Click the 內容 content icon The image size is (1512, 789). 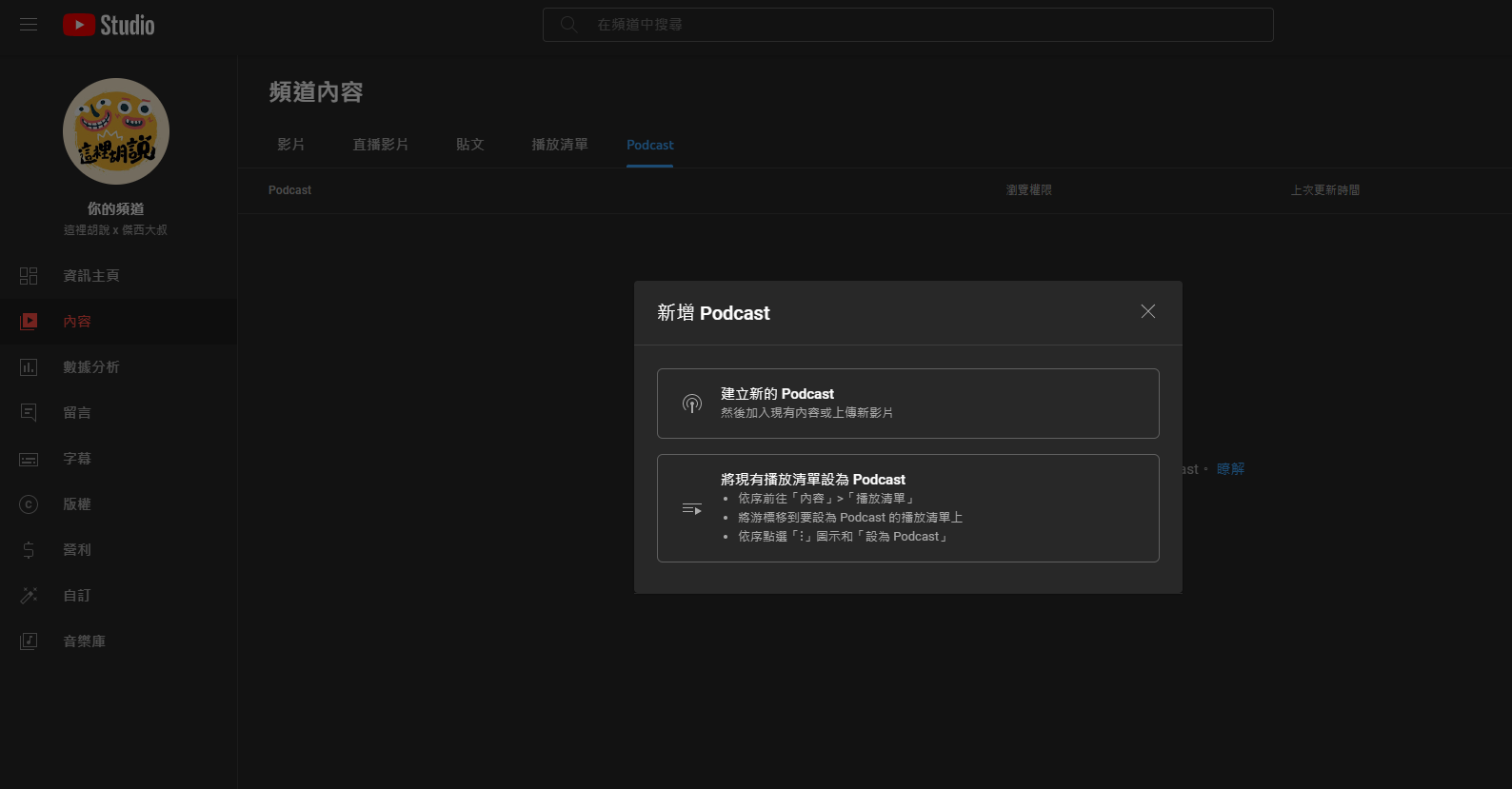pyautogui.click(x=29, y=322)
